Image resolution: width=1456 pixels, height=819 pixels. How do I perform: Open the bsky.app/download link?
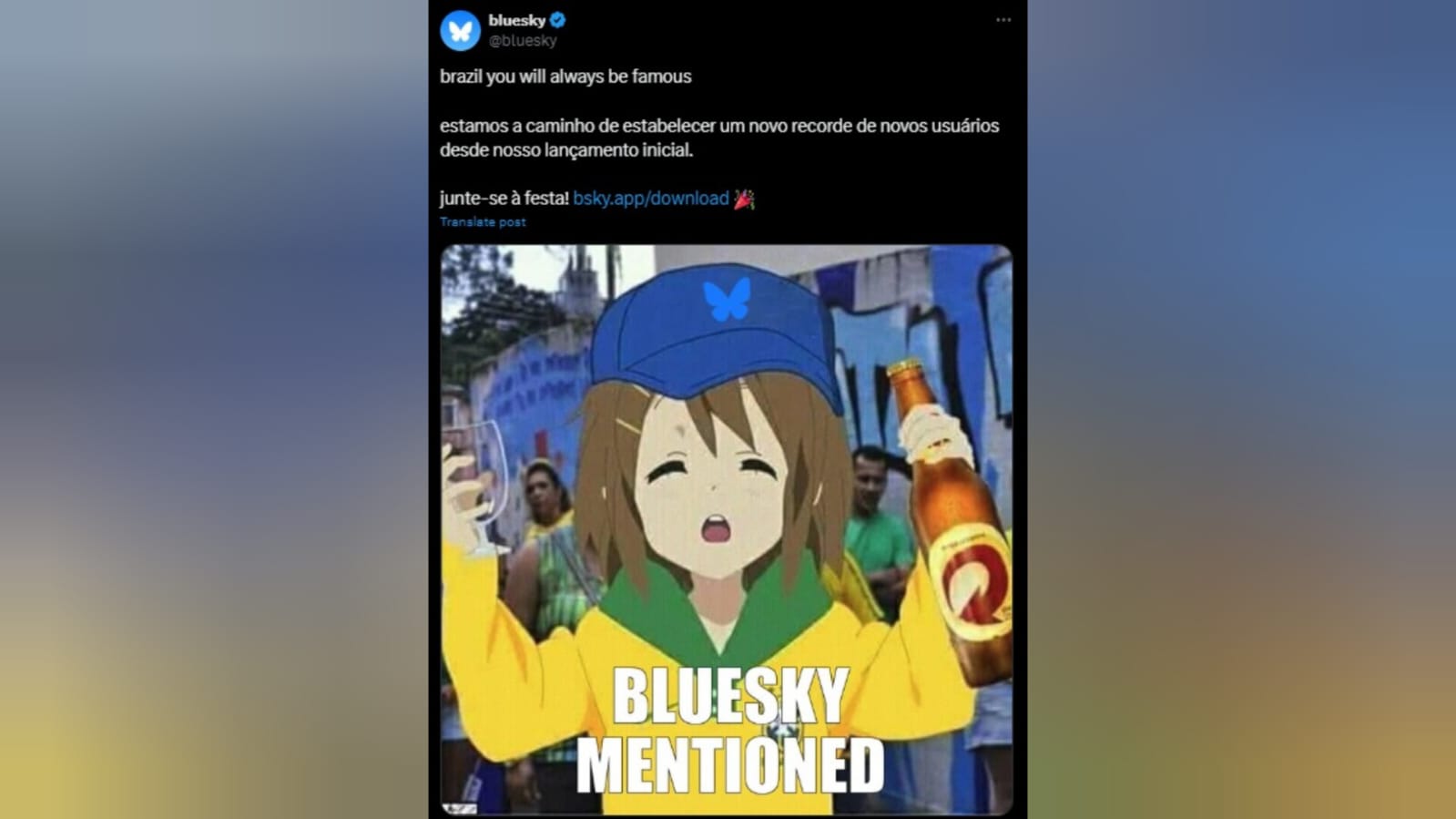(651, 199)
